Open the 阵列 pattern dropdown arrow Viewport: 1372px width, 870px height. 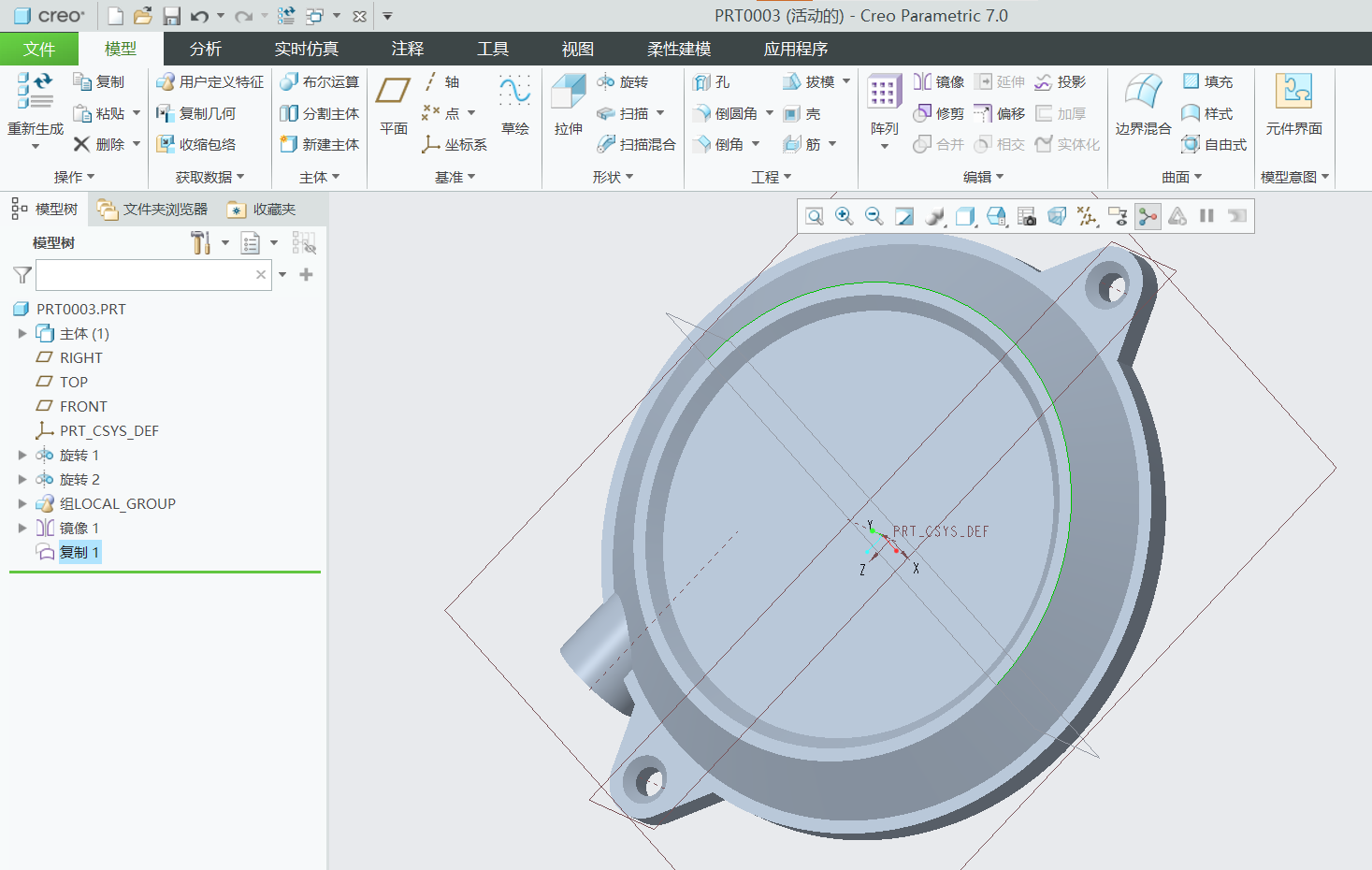tap(885, 147)
